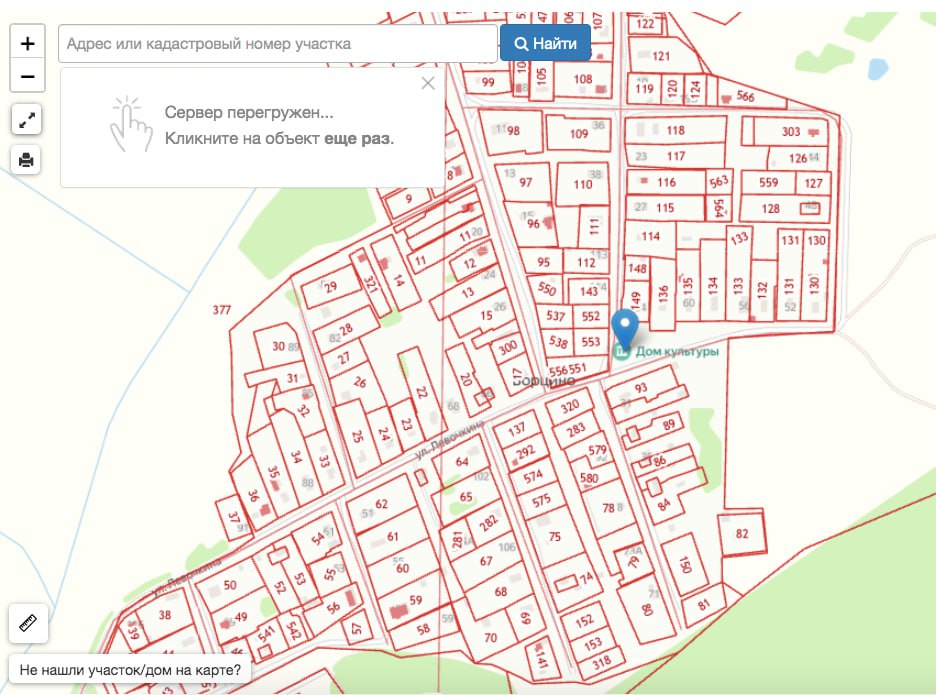Click the Дом культуры label
936x695 pixels.
pyautogui.click(x=677, y=351)
